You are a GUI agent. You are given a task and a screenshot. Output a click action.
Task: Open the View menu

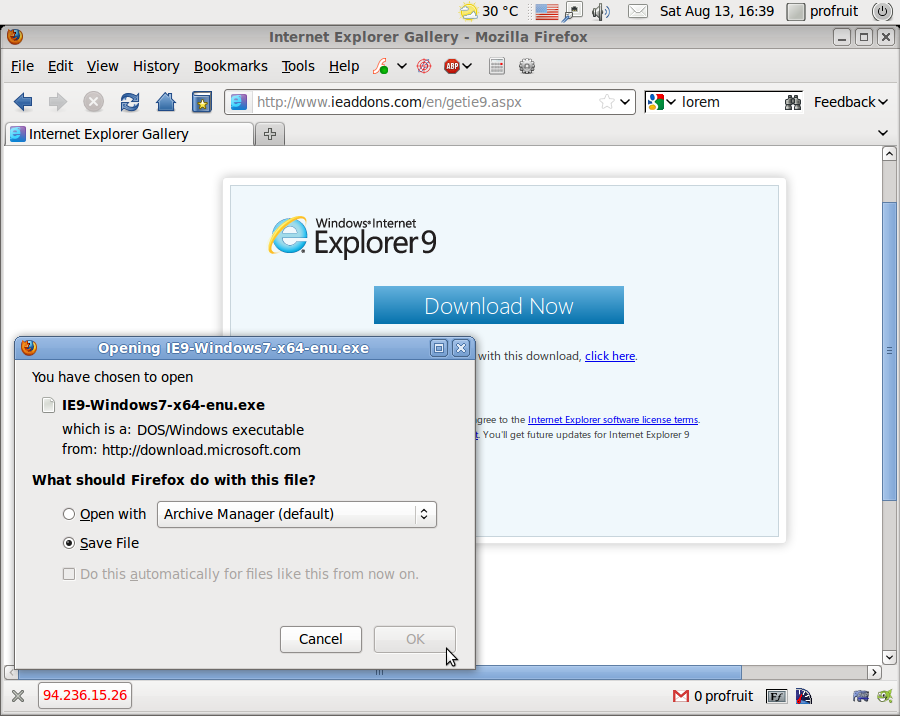coord(102,67)
